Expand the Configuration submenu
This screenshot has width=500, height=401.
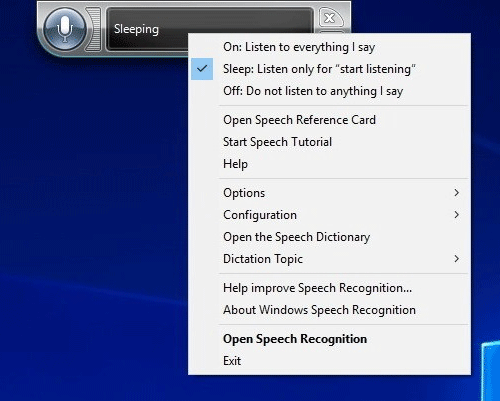[x=329, y=215]
